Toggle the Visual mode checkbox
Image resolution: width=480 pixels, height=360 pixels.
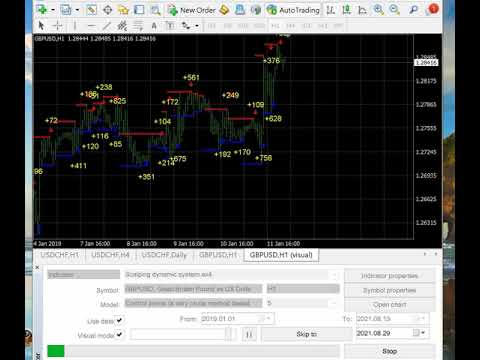119,334
